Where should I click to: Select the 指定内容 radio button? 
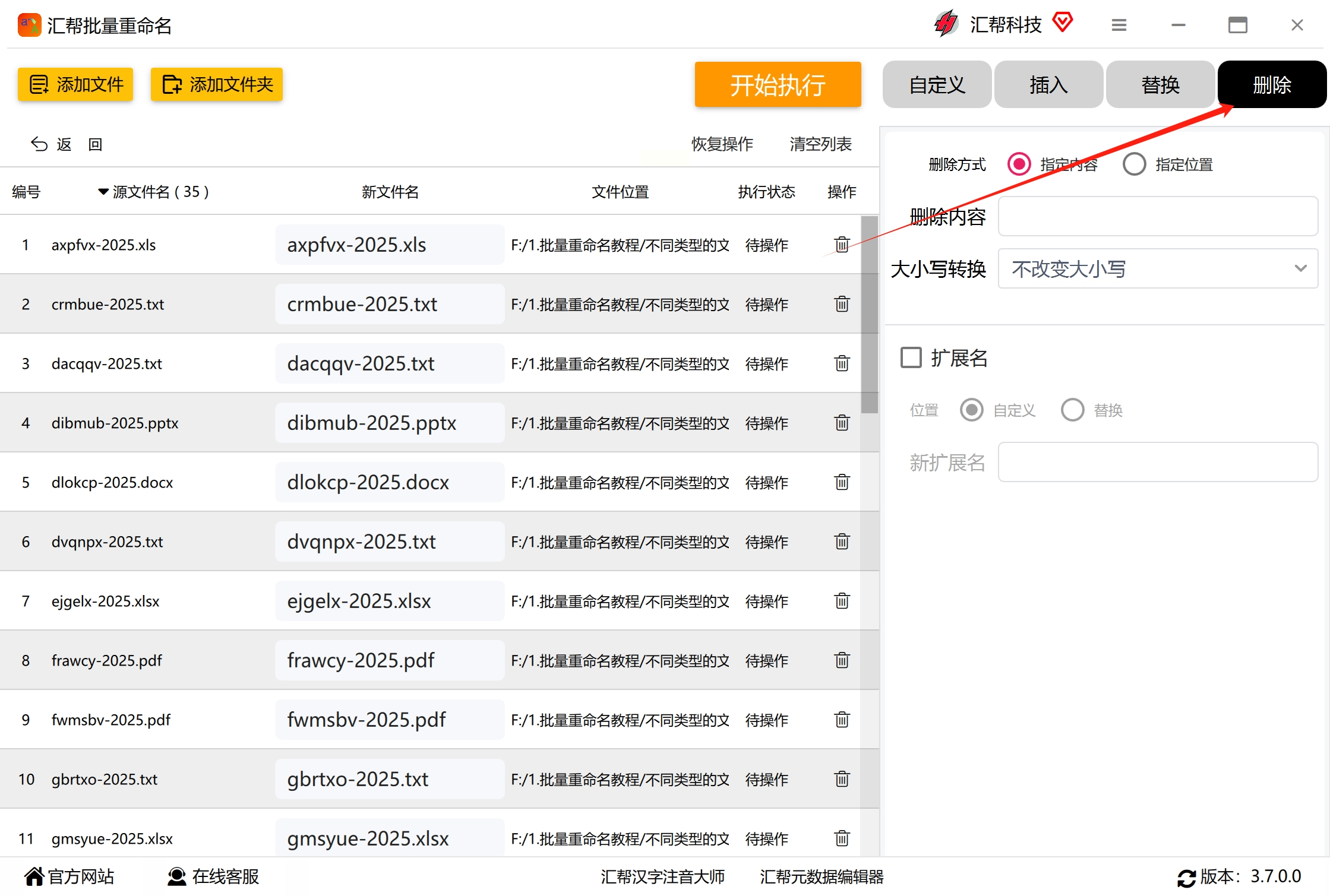tap(1019, 164)
